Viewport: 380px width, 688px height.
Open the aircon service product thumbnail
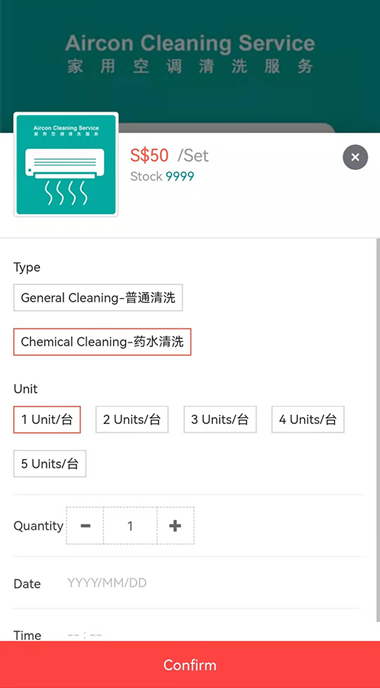tap(66, 165)
